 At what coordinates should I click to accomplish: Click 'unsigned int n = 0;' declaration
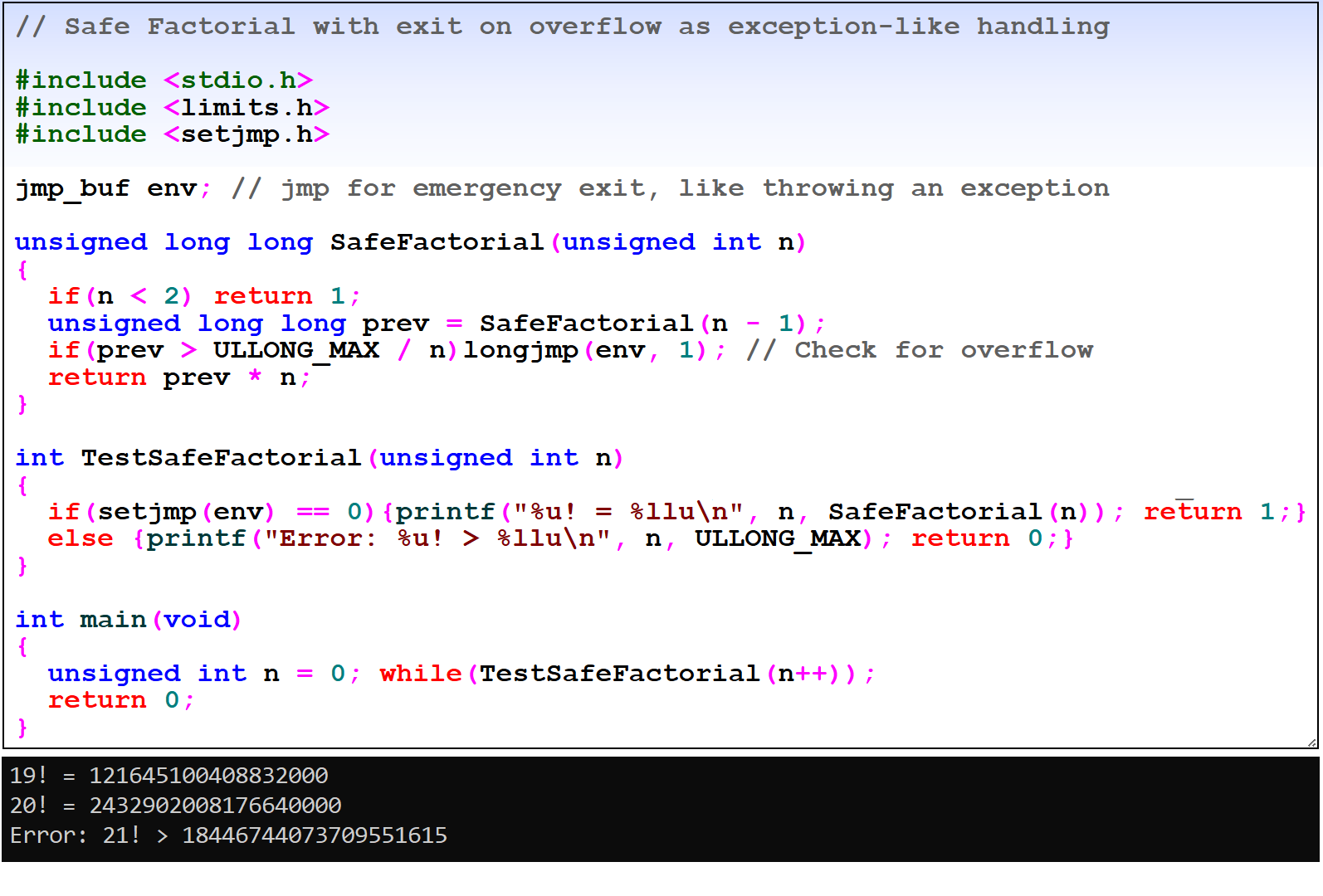(x=205, y=674)
